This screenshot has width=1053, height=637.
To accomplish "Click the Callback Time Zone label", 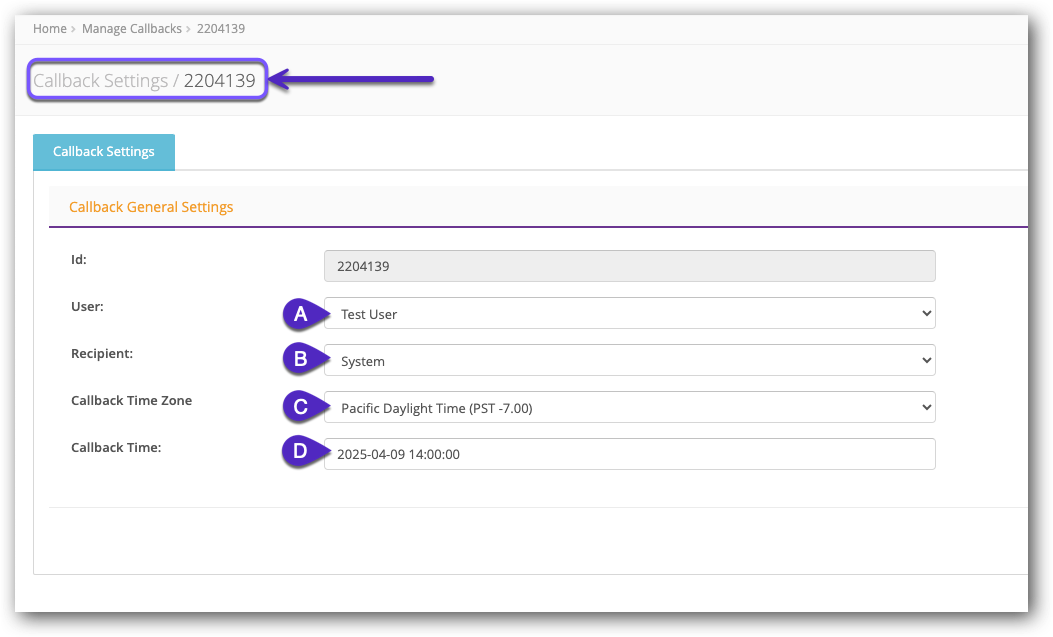I will click(132, 401).
